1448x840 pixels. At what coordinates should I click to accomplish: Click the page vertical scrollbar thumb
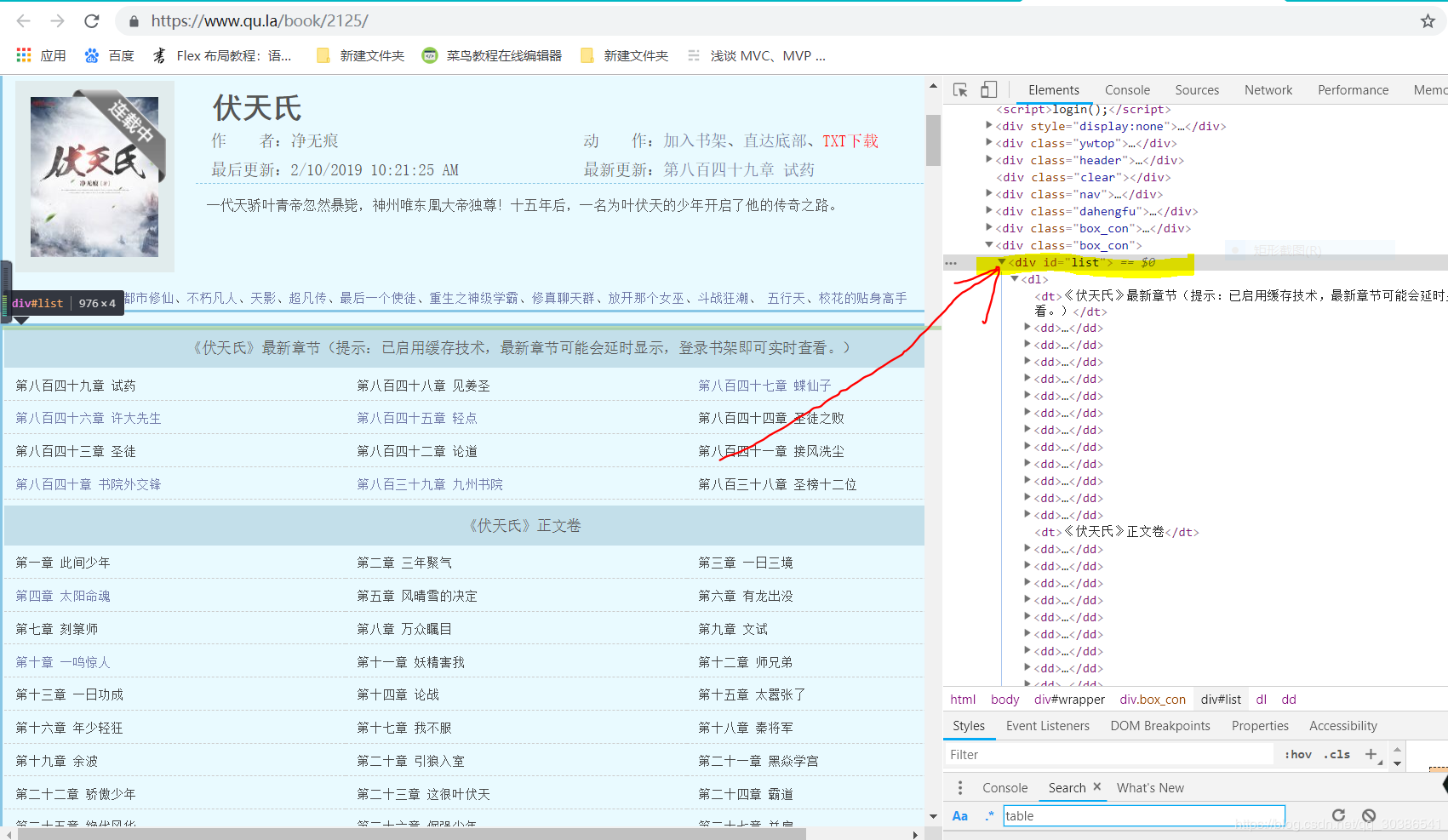933,140
